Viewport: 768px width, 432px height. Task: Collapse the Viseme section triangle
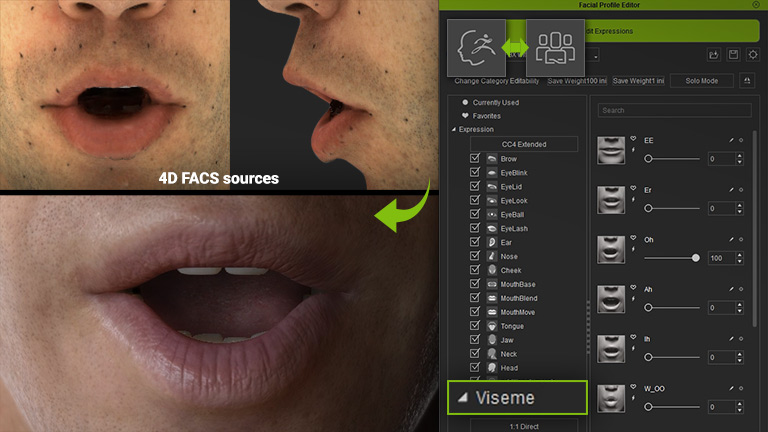point(462,398)
